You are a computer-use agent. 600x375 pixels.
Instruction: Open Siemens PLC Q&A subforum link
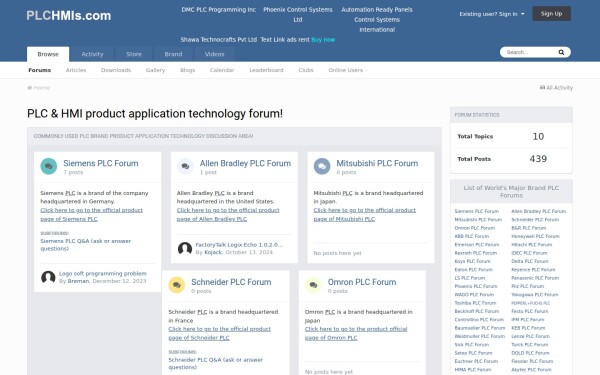[85, 245]
